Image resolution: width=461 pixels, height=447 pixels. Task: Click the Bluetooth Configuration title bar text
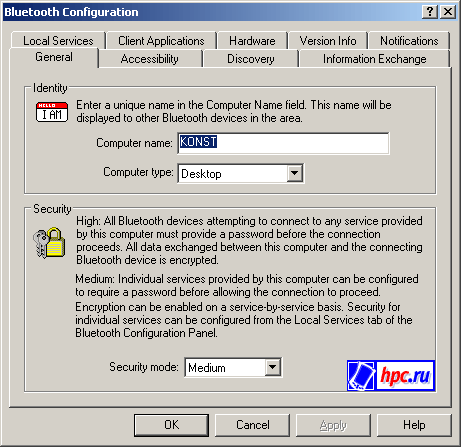click(x=71, y=12)
